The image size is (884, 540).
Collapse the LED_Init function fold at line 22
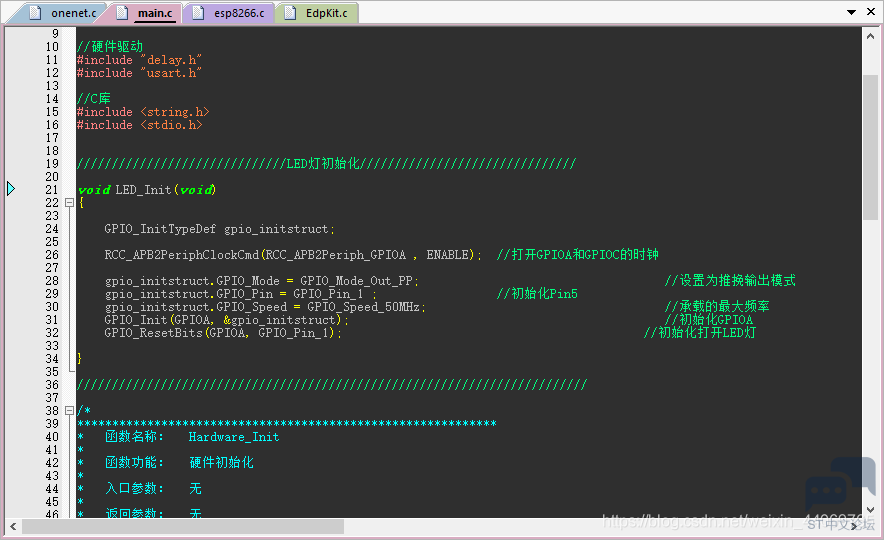point(69,202)
